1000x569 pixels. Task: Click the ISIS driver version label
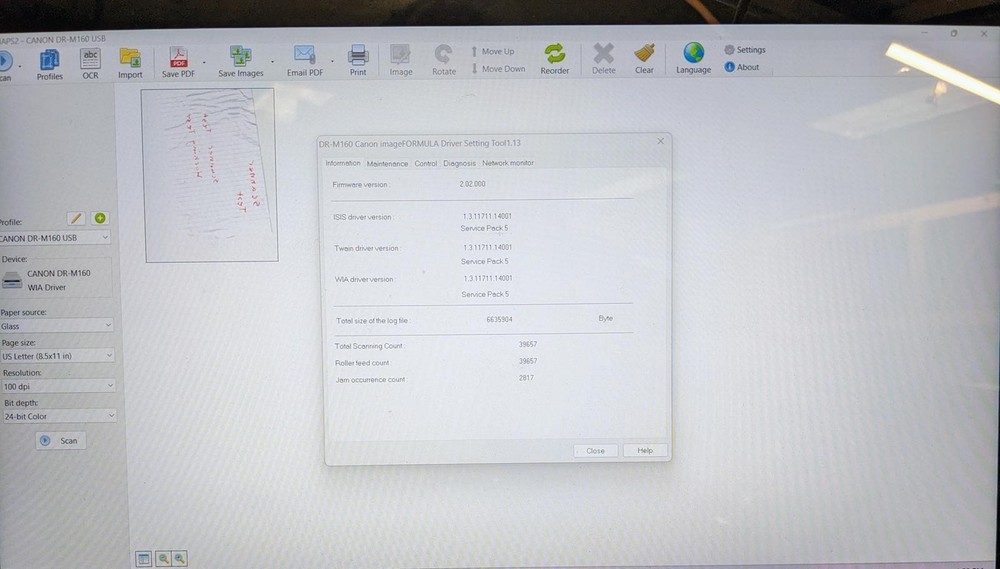point(363,217)
